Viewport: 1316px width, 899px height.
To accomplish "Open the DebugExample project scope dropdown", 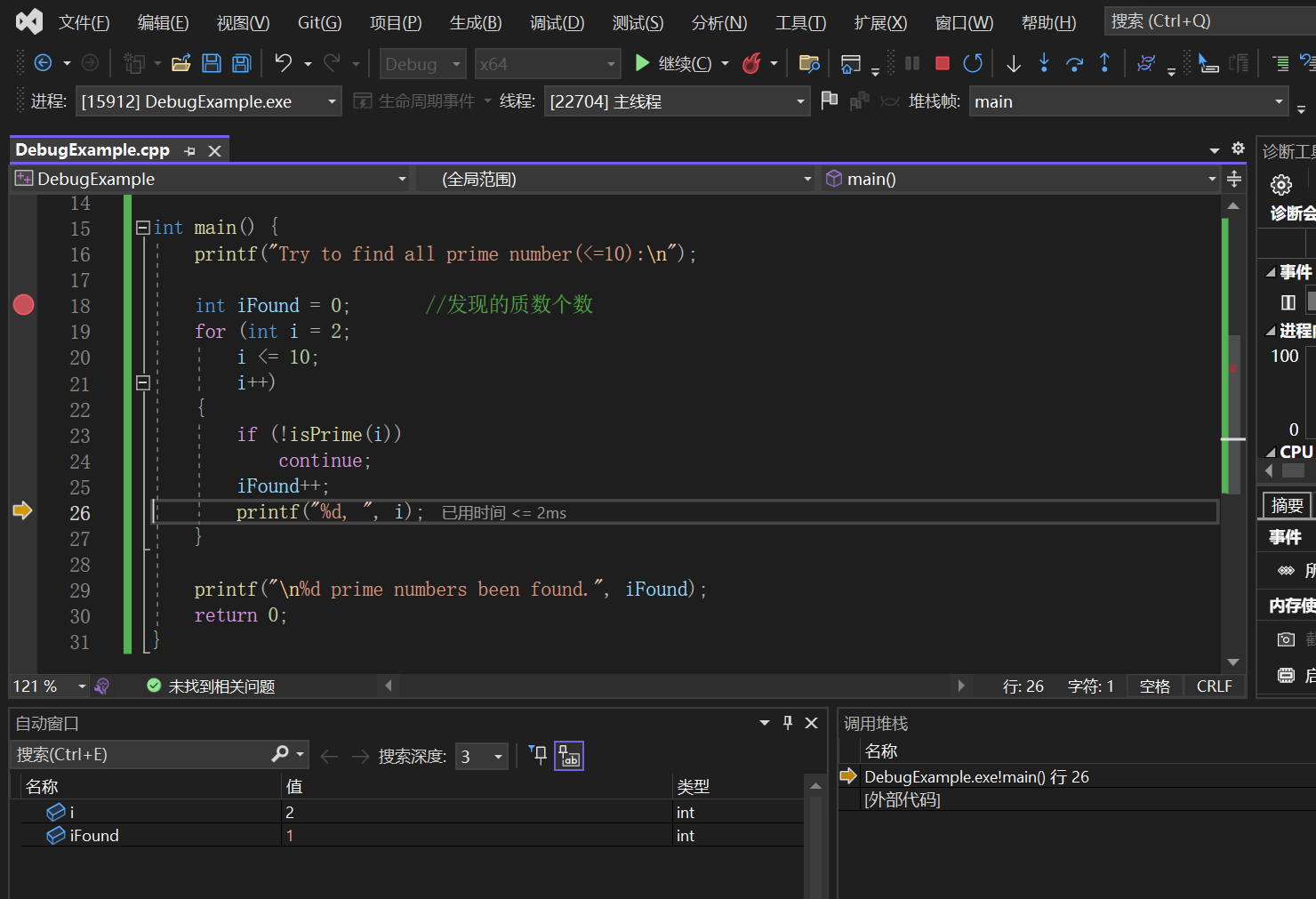I will coord(212,179).
